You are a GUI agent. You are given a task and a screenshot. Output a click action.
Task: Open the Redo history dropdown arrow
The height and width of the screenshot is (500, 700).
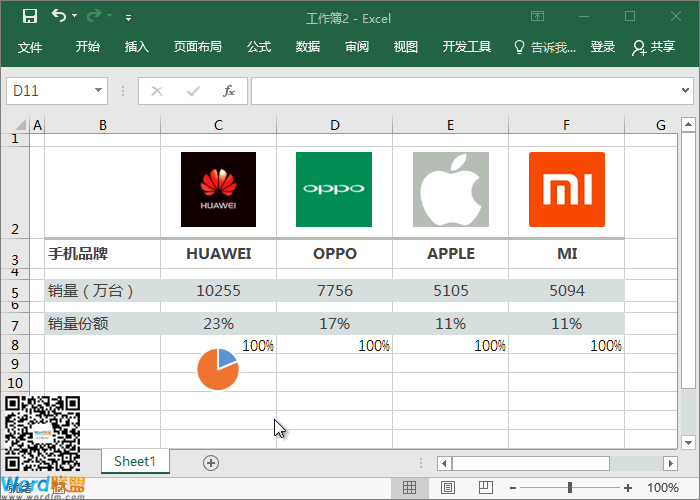click(x=109, y=16)
